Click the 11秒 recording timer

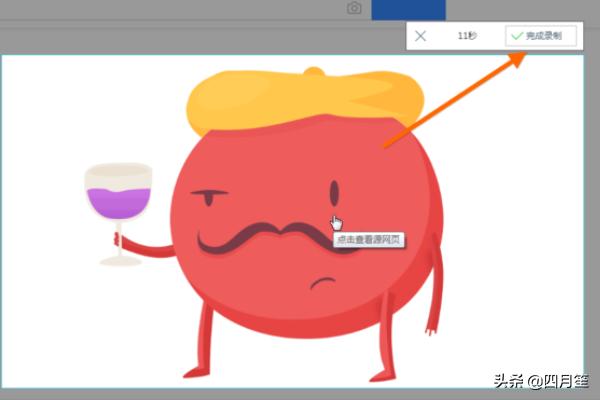tap(467, 35)
